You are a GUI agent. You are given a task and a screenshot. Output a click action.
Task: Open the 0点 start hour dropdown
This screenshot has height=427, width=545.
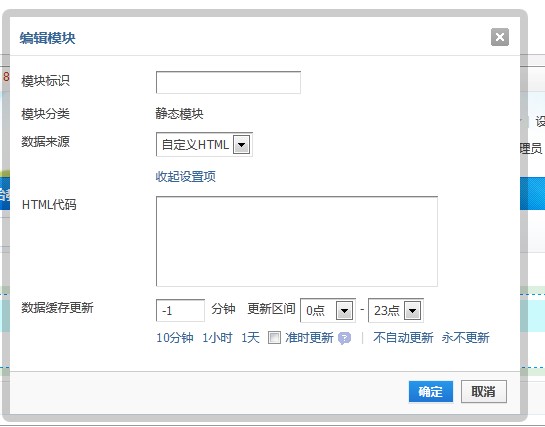(x=327, y=310)
